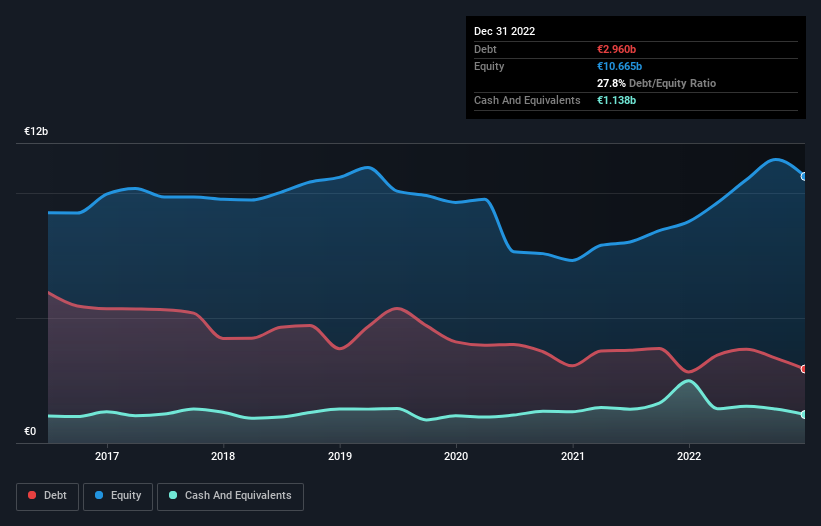821x526 pixels.
Task: Click the Dec 31 2022 tooltip date
Action: click(504, 31)
